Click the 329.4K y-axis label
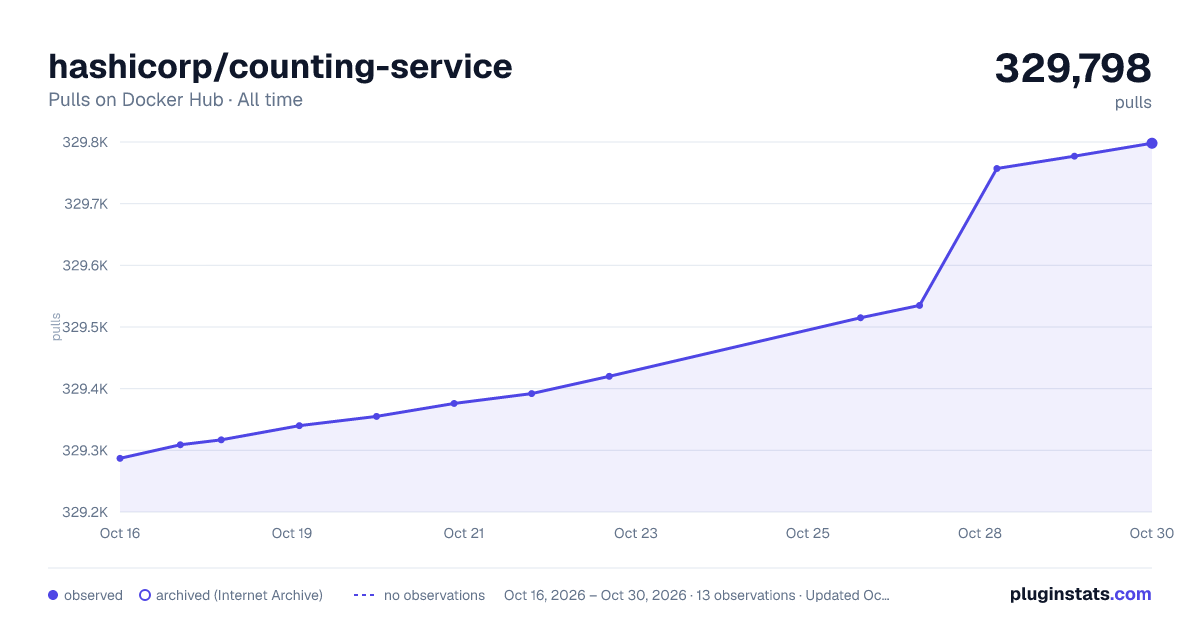 [x=85, y=389]
